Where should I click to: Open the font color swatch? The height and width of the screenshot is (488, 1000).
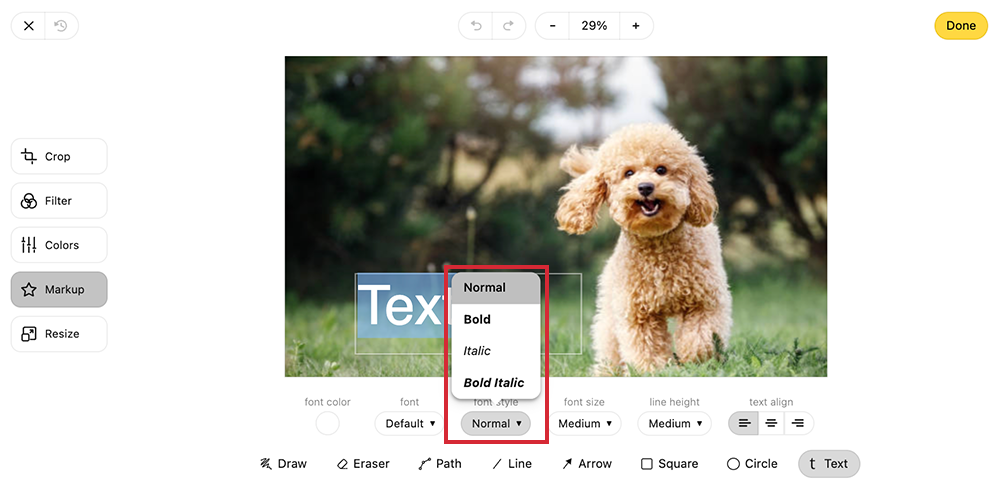[327, 424]
